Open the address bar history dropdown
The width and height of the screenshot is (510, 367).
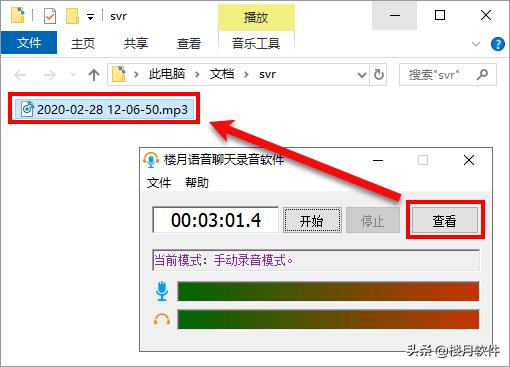coord(362,75)
